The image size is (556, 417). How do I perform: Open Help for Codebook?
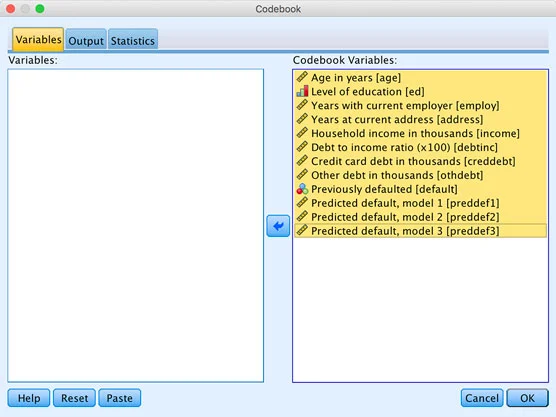click(29, 398)
